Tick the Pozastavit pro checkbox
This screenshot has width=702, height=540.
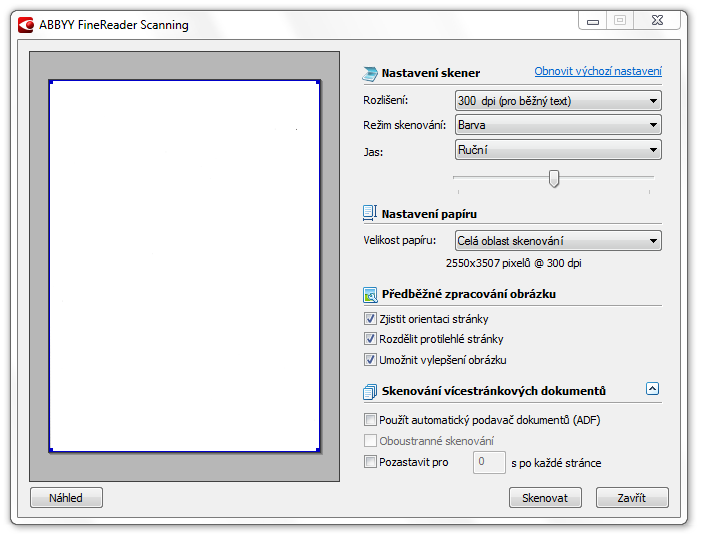click(370, 462)
